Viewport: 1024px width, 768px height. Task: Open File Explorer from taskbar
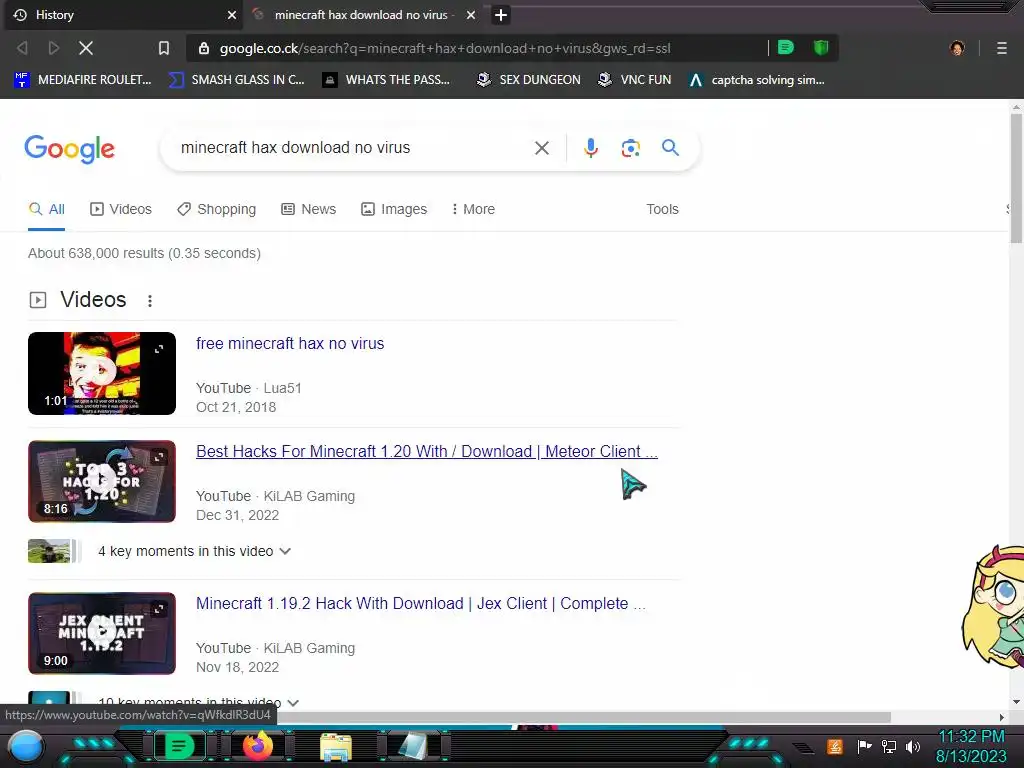click(x=336, y=746)
